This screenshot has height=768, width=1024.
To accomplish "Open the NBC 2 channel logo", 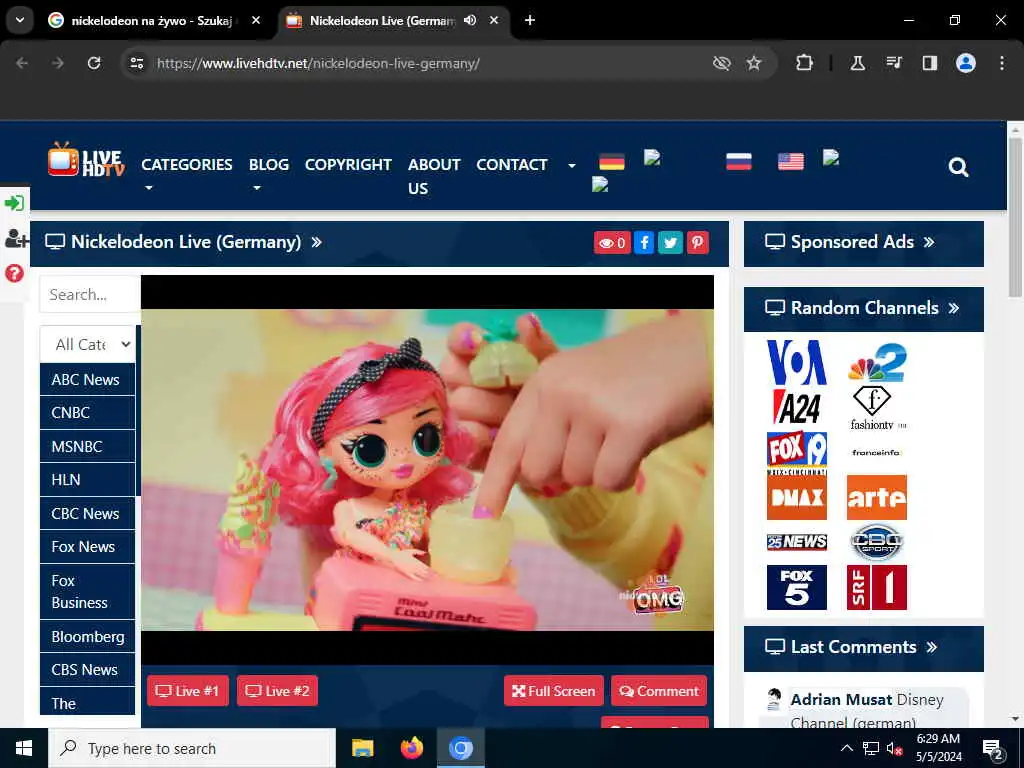I will 877,362.
